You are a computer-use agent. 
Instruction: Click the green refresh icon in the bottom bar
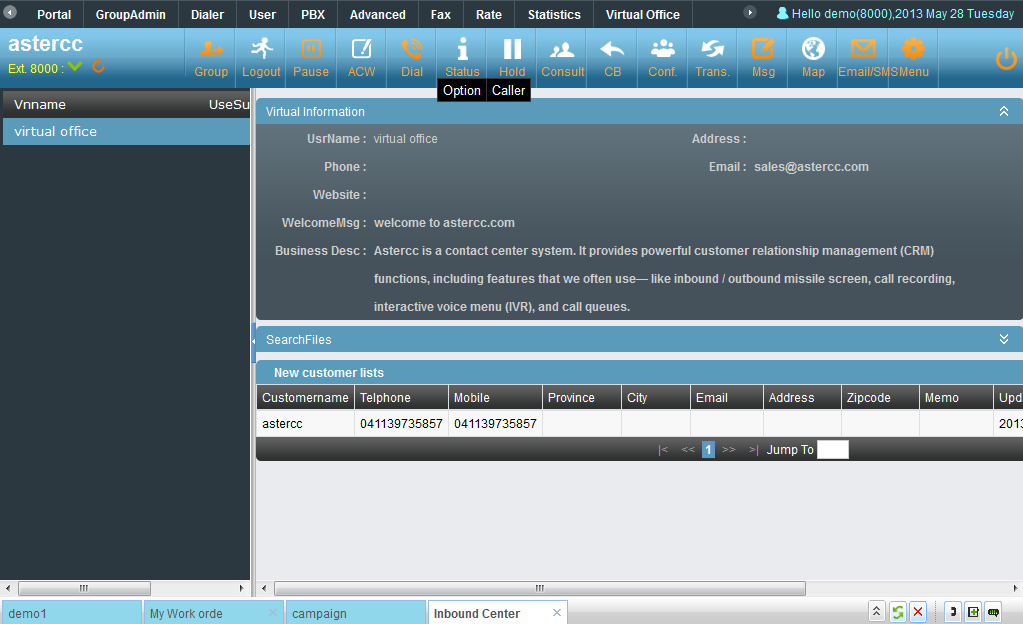tap(898, 612)
